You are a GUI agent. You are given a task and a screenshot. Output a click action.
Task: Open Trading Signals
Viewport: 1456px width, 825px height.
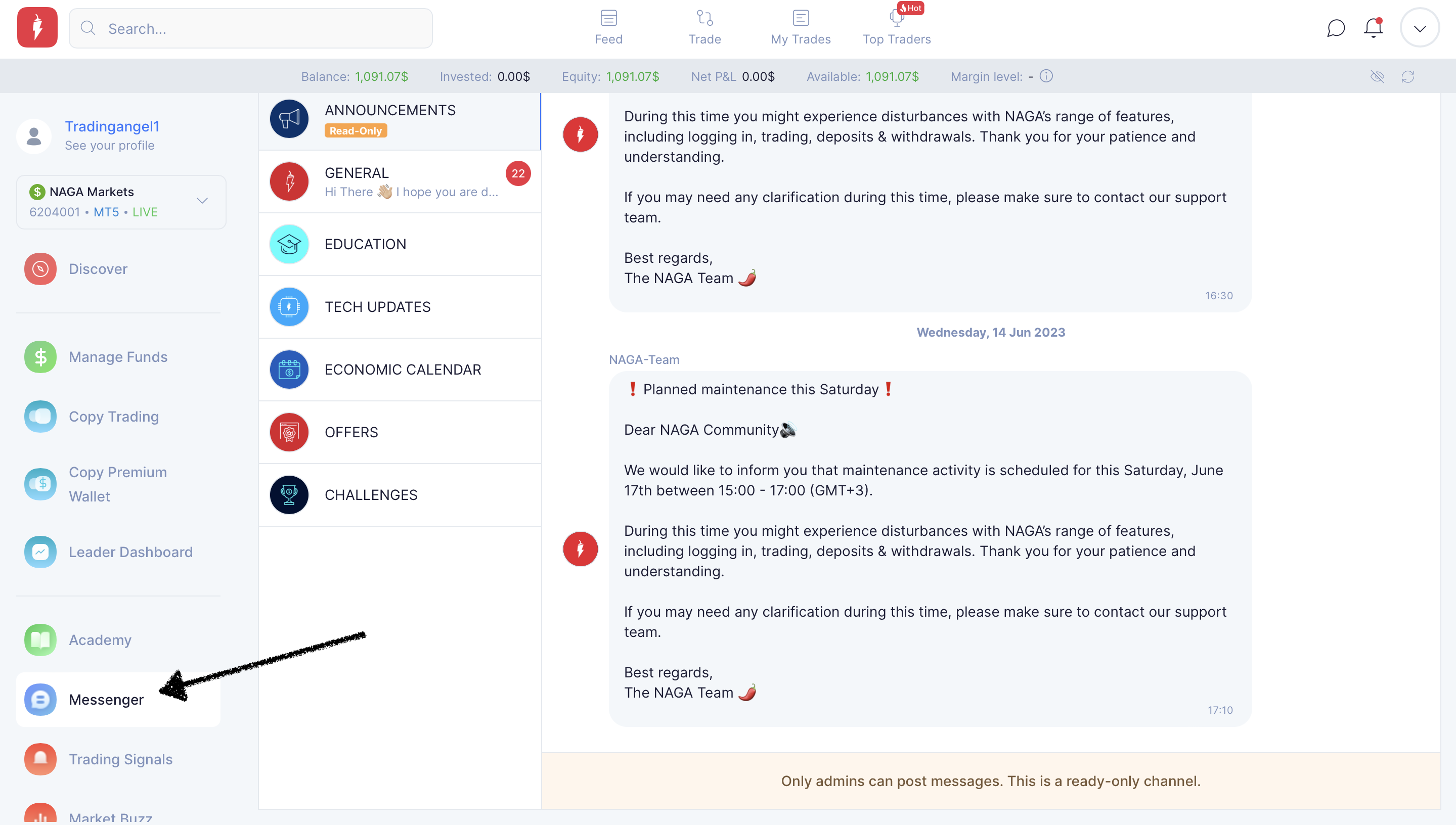point(120,759)
